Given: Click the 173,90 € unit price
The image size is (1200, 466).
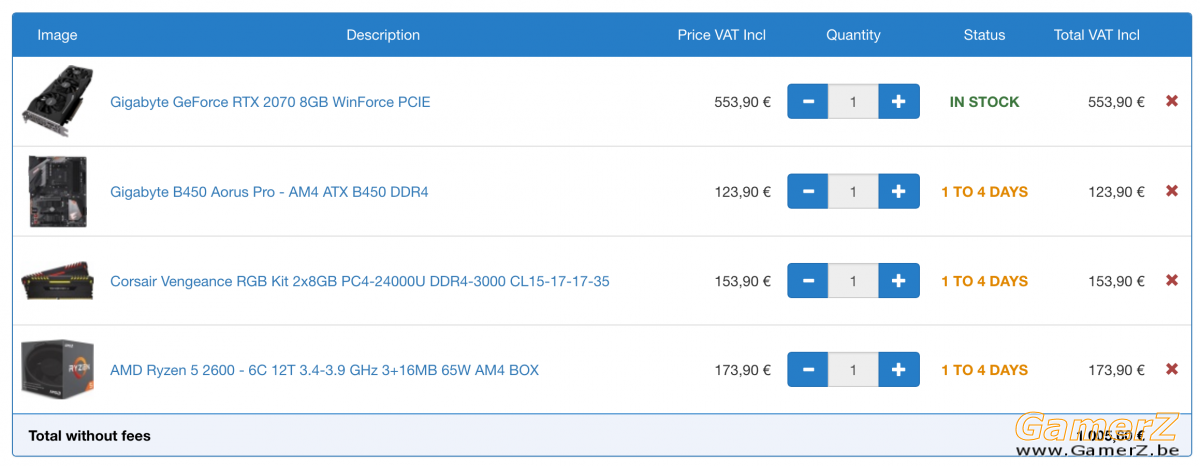Looking at the screenshot, I should tap(742, 370).
